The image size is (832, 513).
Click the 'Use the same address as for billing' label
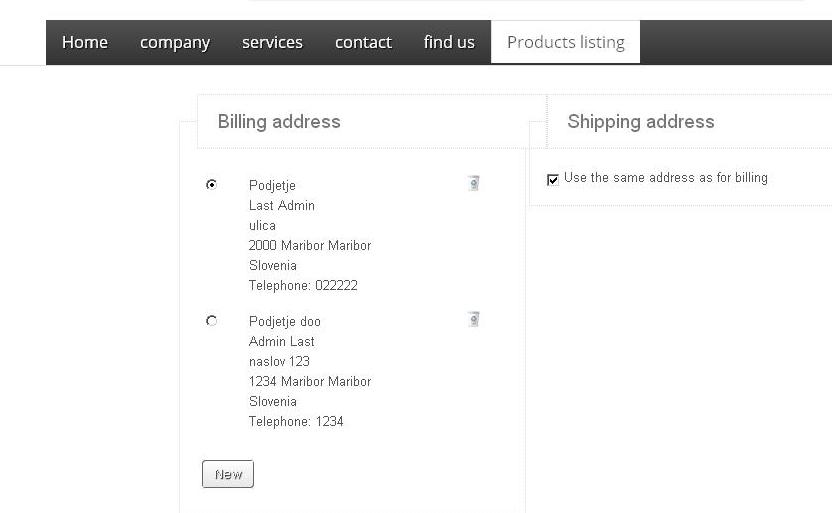click(x=666, y=178)
